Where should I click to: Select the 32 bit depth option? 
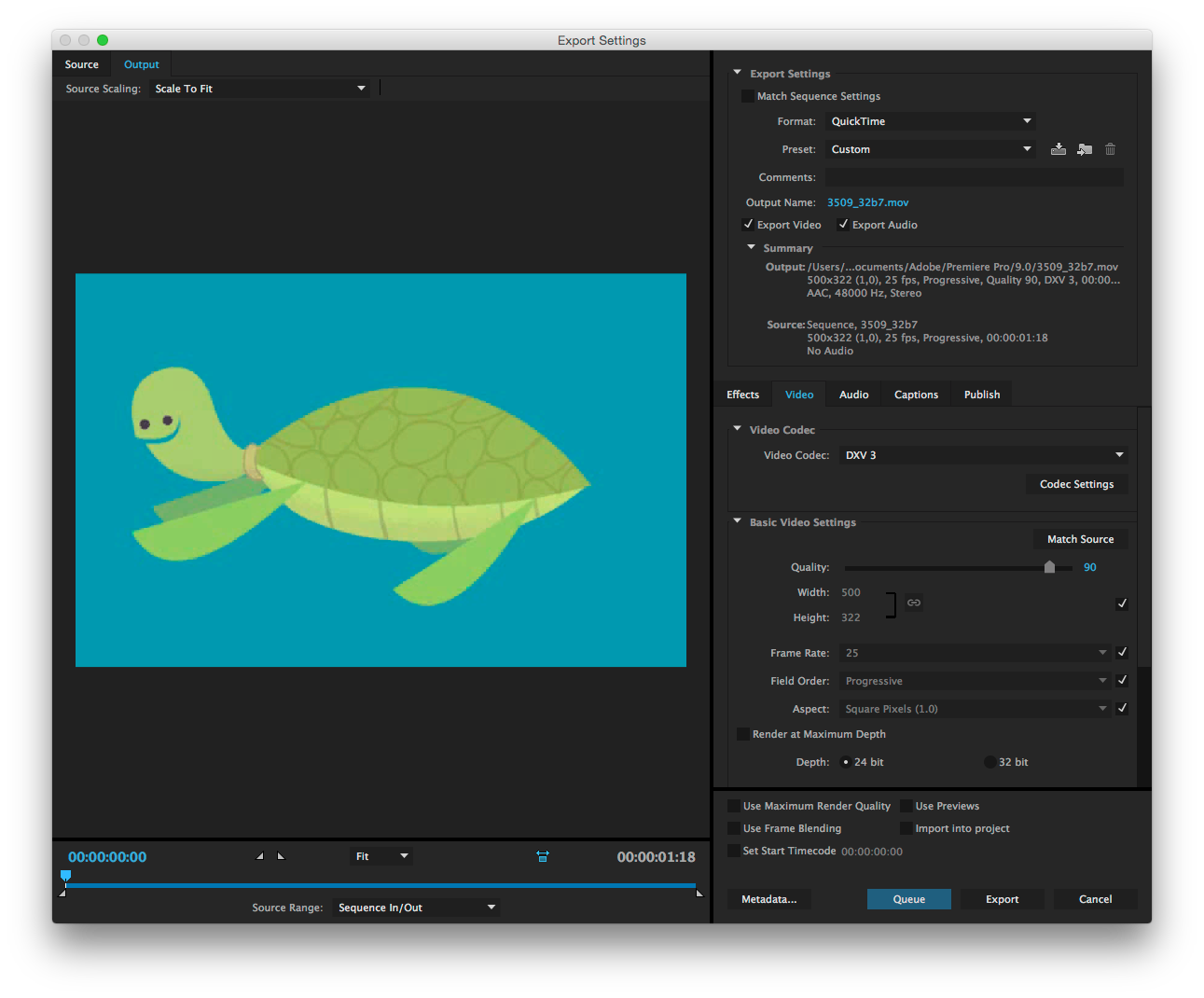click(989, 762)
